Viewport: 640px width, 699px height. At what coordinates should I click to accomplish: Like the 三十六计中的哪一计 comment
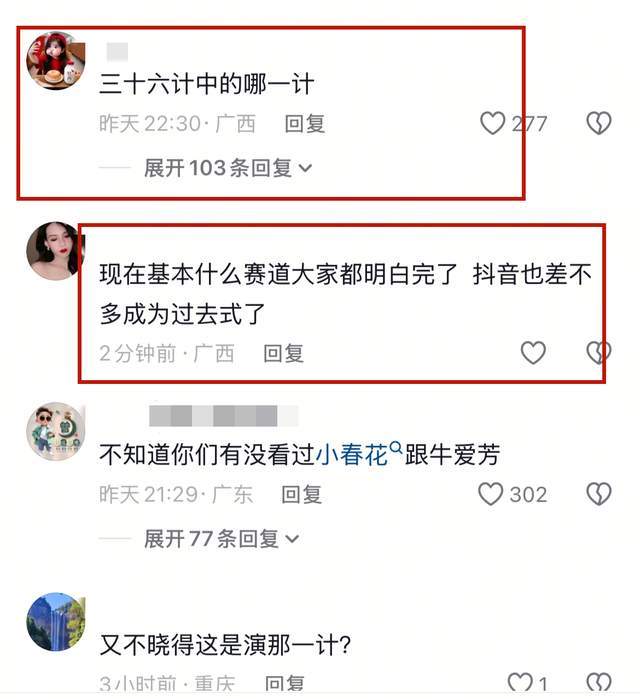click(492, 123)
